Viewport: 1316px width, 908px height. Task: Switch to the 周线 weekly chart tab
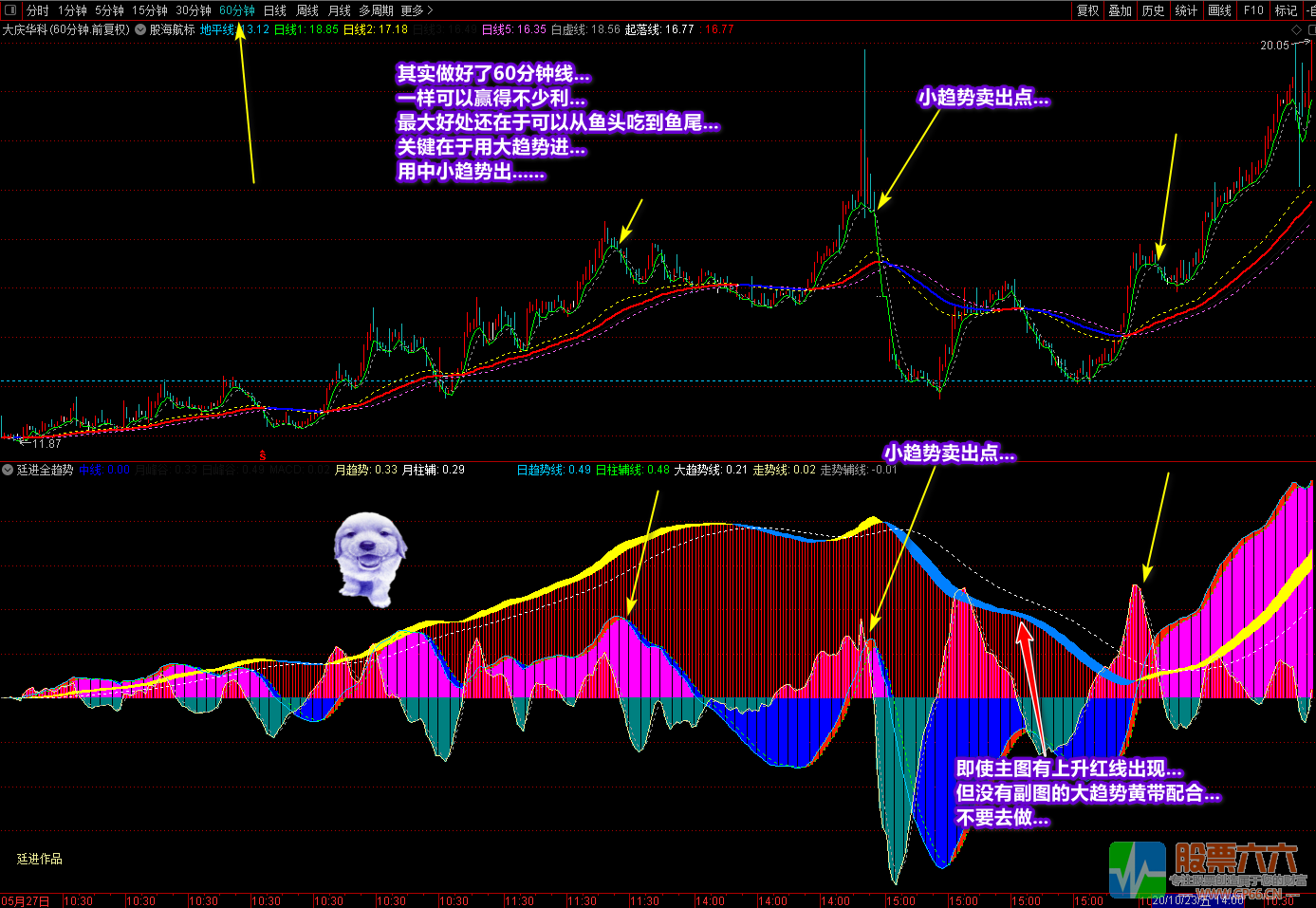point(307,10)
